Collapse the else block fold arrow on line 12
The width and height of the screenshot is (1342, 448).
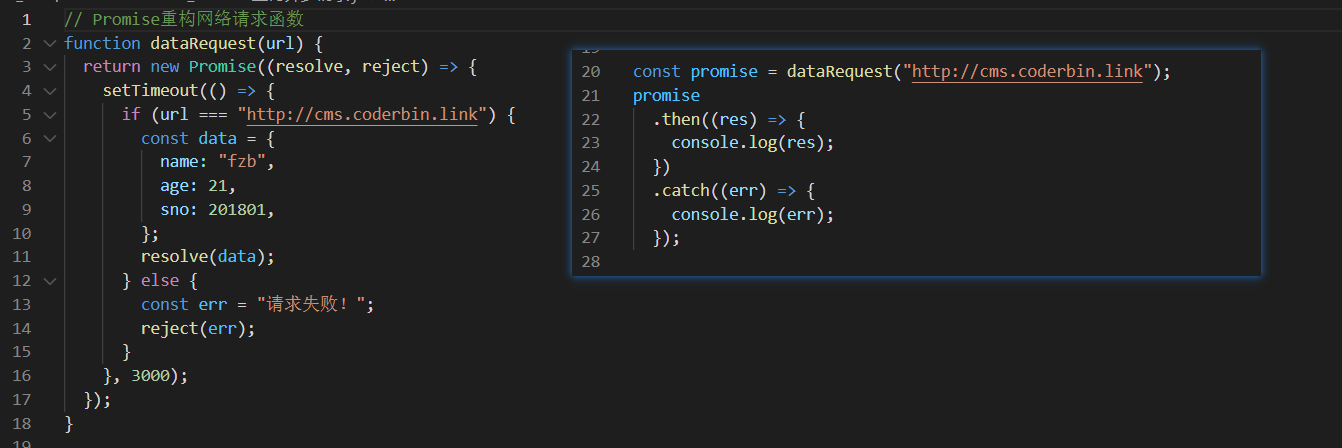click(50, 281)
